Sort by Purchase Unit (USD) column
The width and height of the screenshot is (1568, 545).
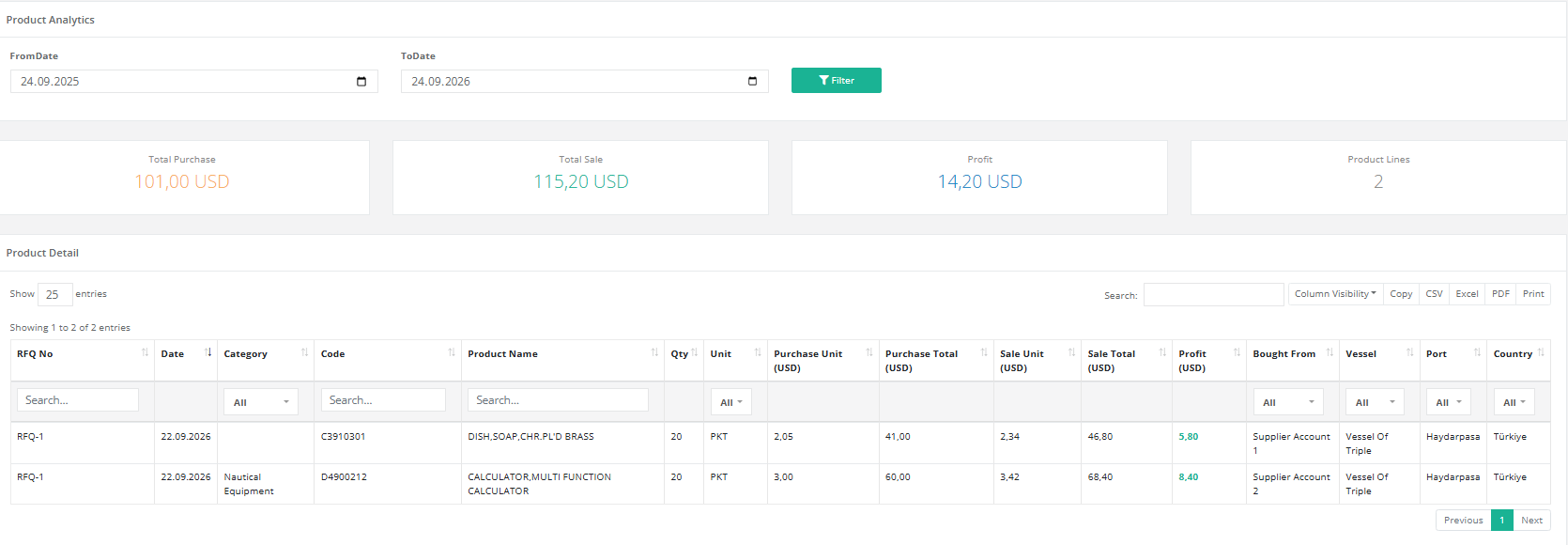(x=823, y=361)
